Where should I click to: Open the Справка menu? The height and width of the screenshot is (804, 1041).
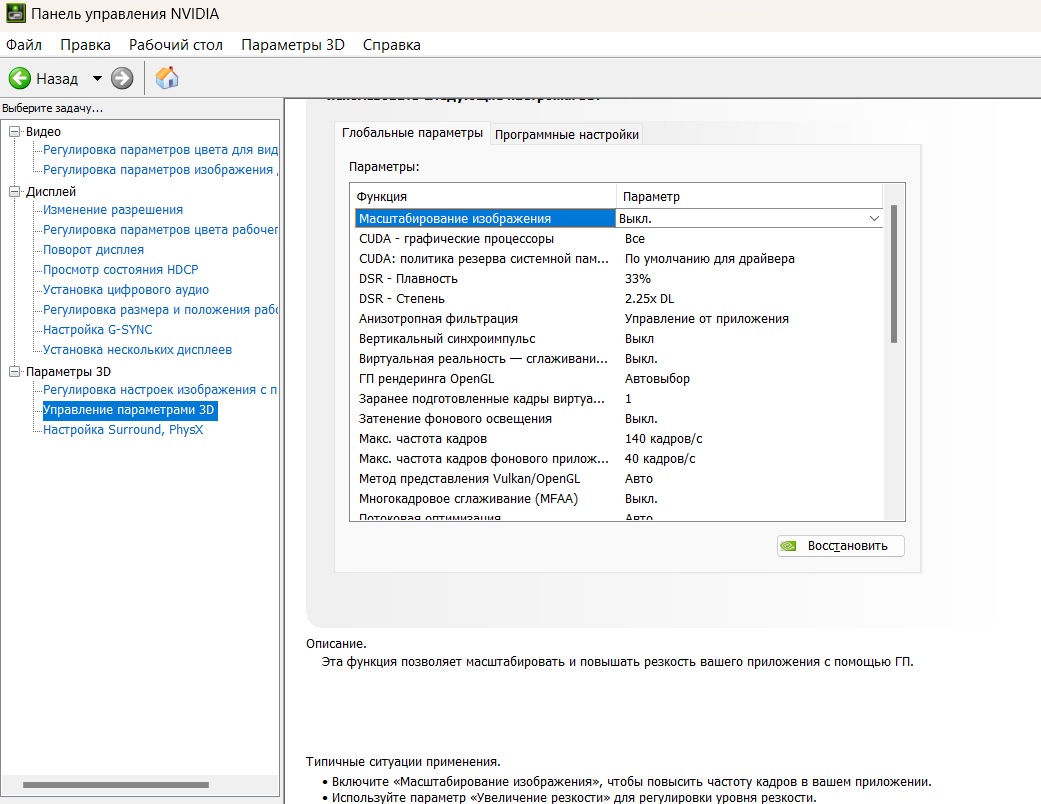[x=392, y=44]
